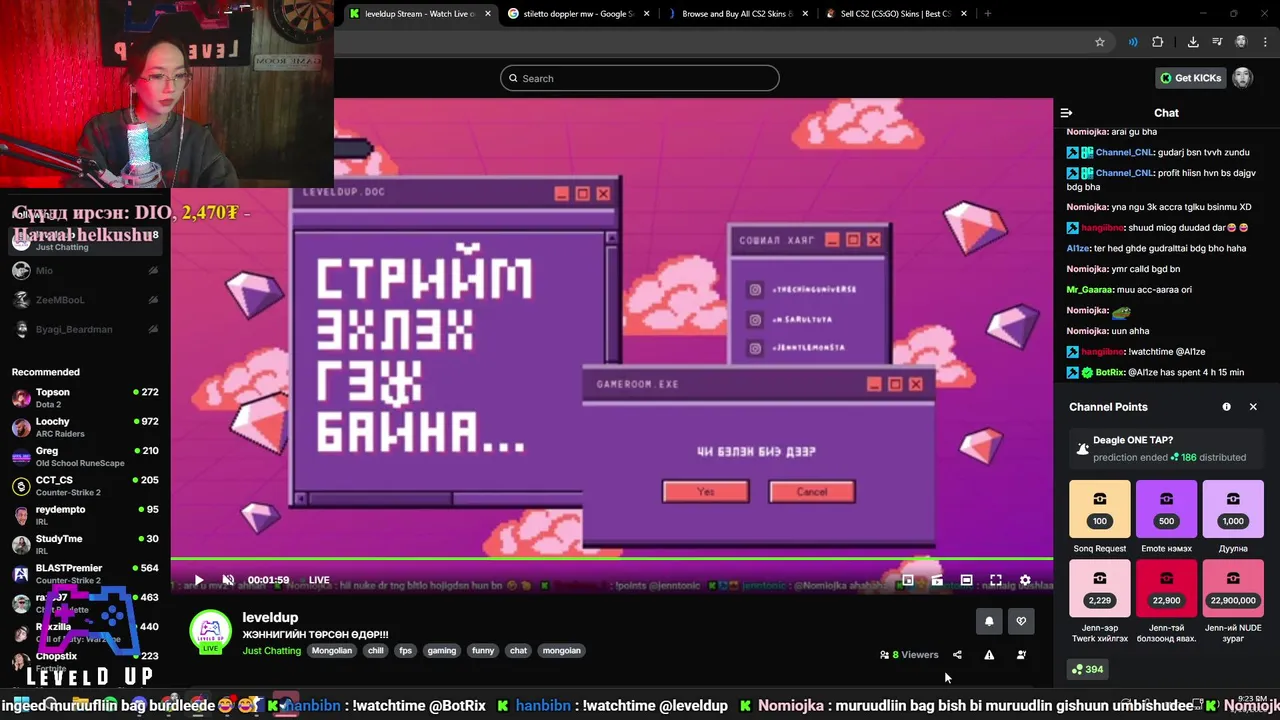The width and height of the screenshot is (1280, 720).
Task: Open the leveldup channel avatar
Action: [210, 631]
